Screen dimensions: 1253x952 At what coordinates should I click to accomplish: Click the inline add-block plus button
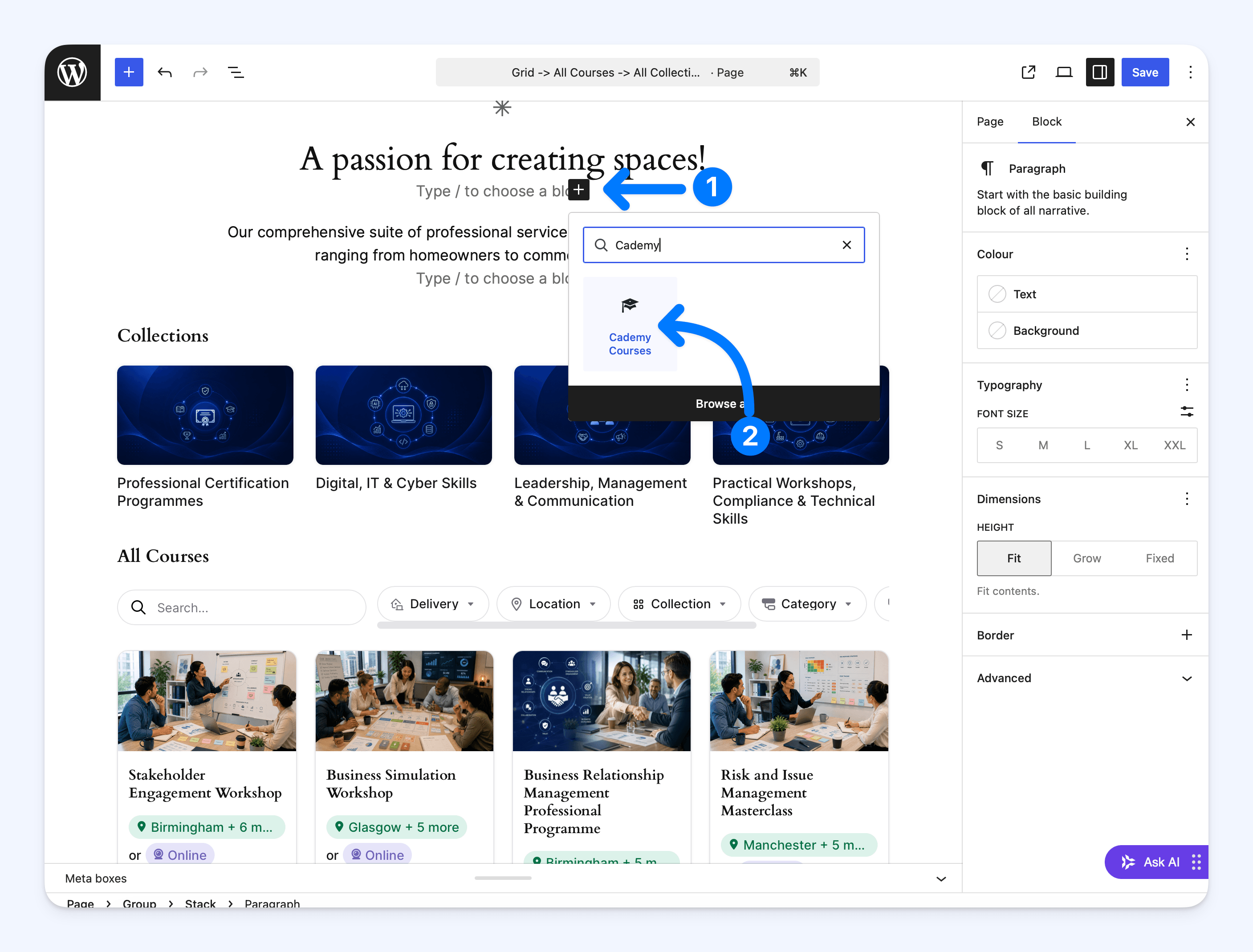578,190
